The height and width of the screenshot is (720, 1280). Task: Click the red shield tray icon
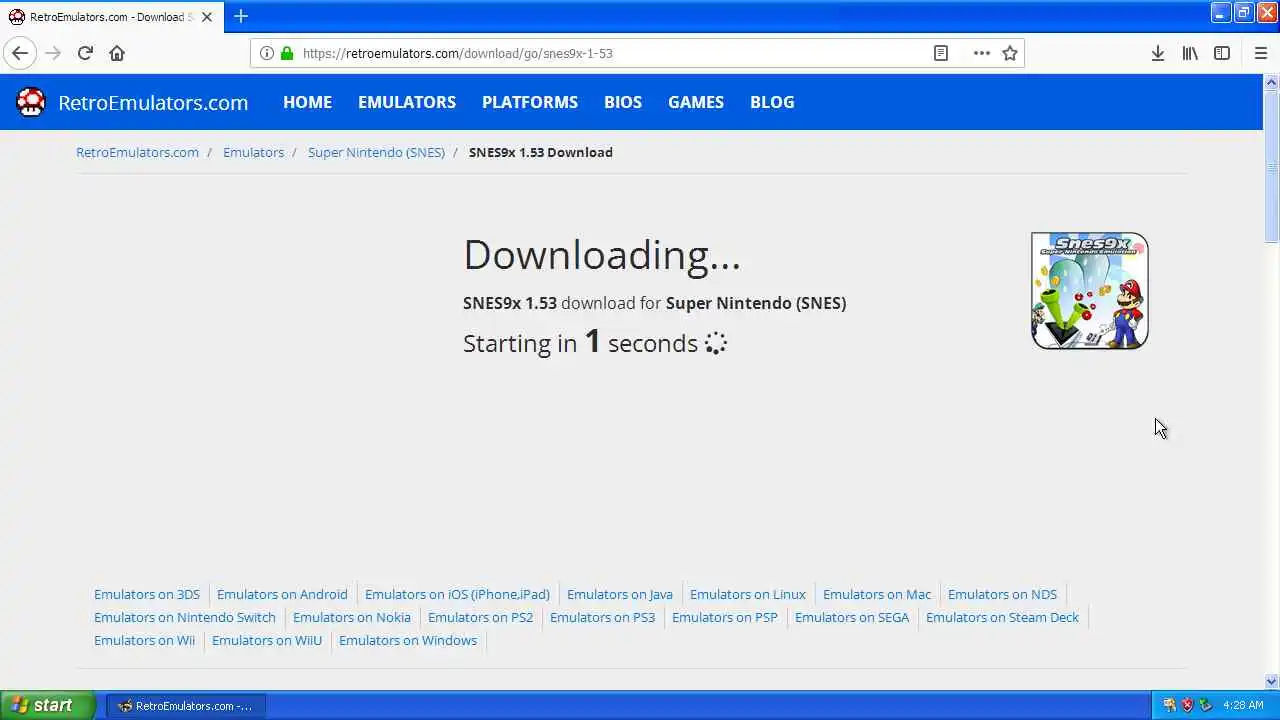pos(1188,705)
